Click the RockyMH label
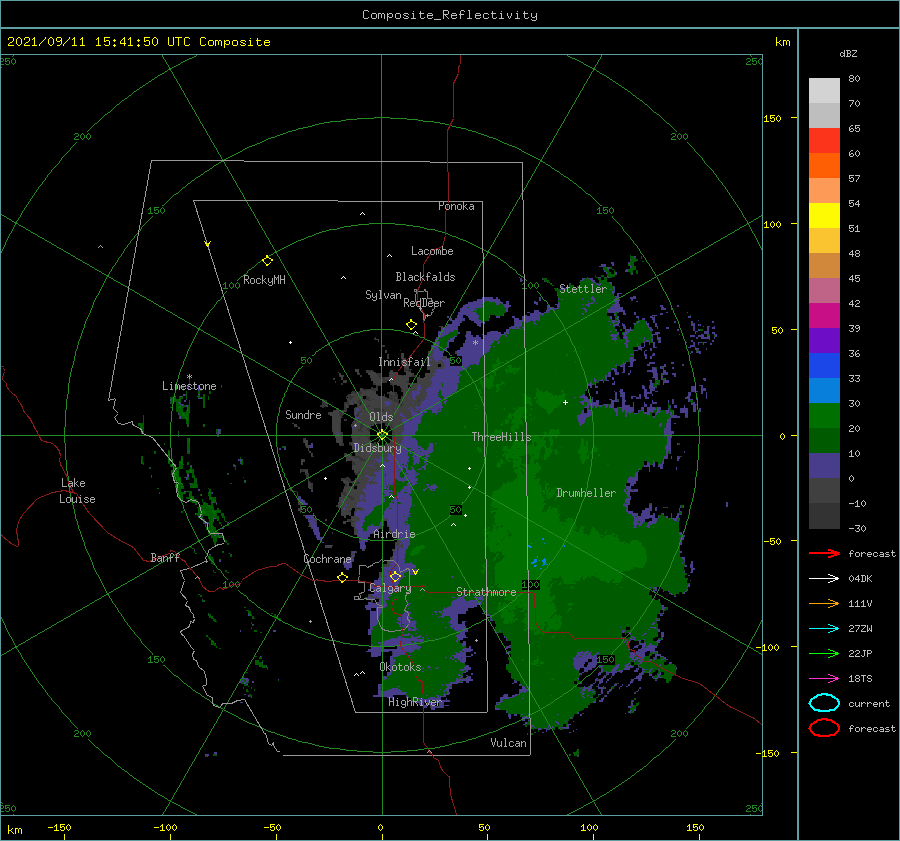The height and width of the screenshot is (841, 900). click(264, 280)
